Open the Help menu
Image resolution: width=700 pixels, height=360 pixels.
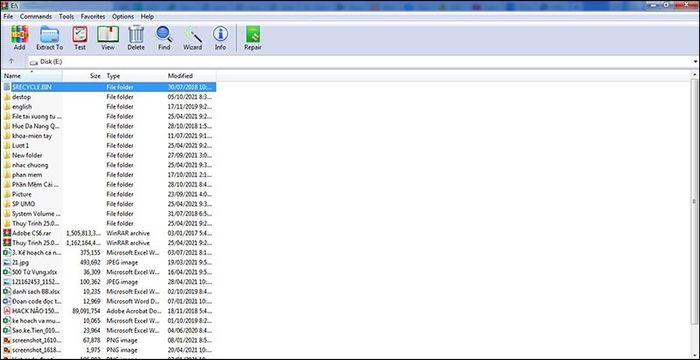pos(147,17)
